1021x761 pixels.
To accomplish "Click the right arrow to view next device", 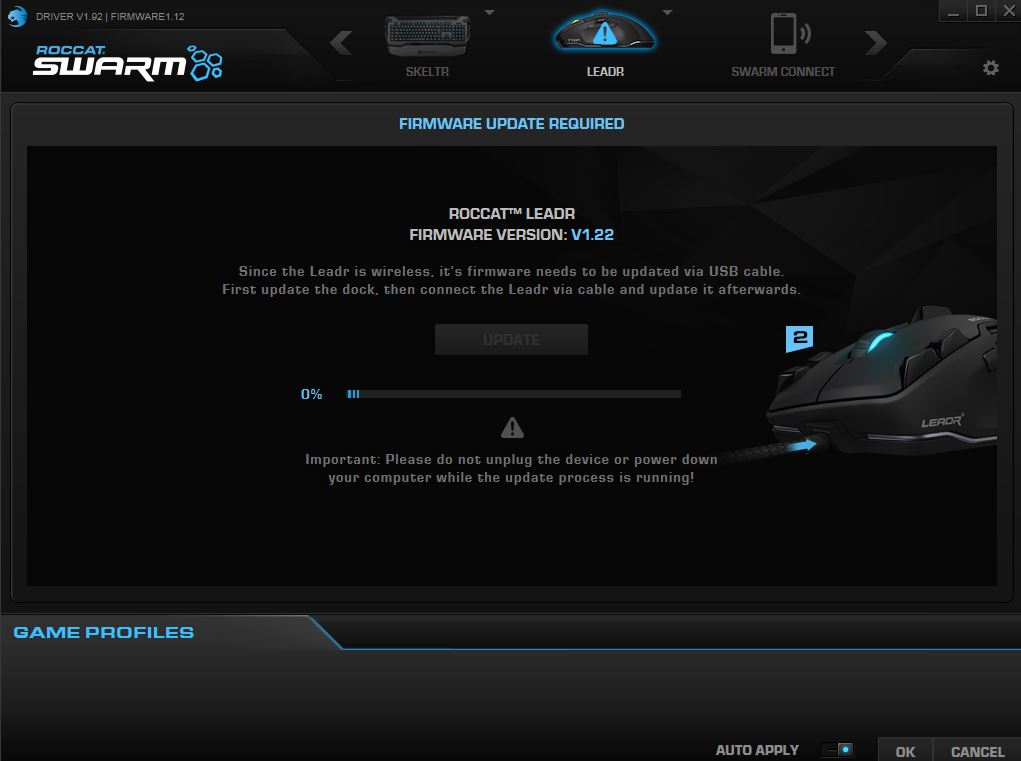I will tap(876, 43).
